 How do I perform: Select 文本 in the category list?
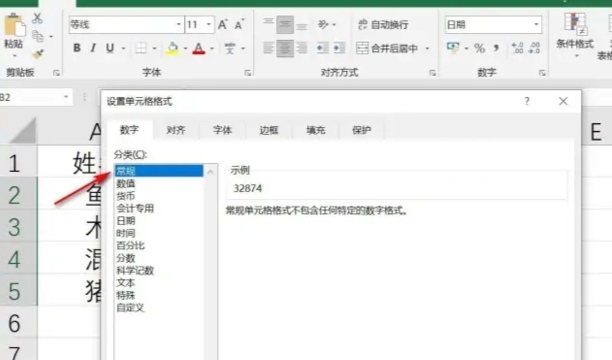(x=159, y=283)
